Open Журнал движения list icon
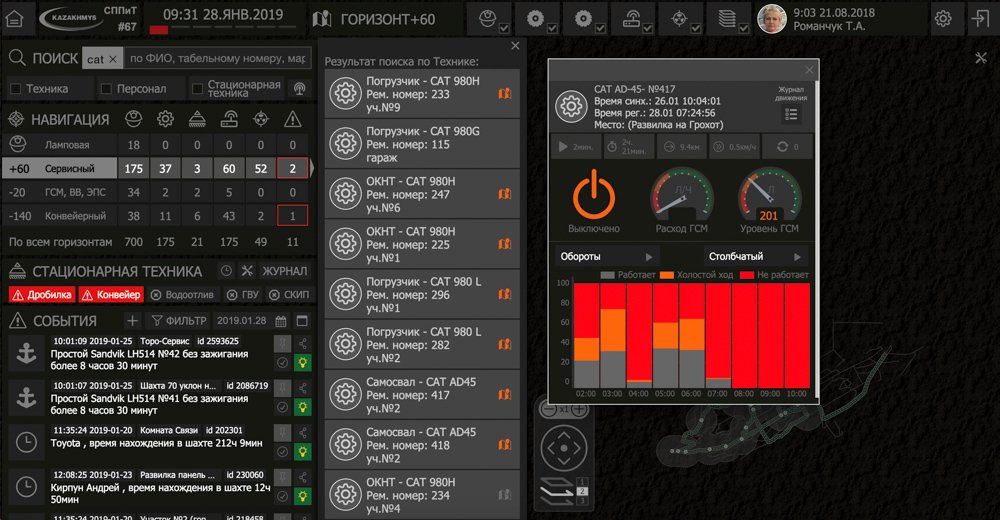This screenshot has height=520, width=1000. 791,114
